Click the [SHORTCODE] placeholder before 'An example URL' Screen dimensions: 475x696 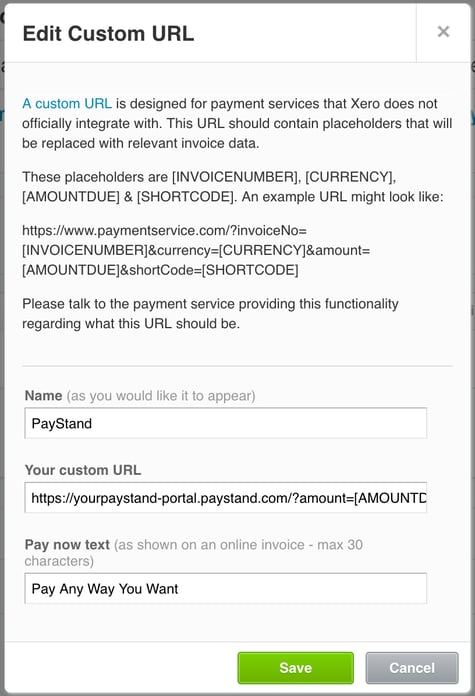tap(186, 197)
